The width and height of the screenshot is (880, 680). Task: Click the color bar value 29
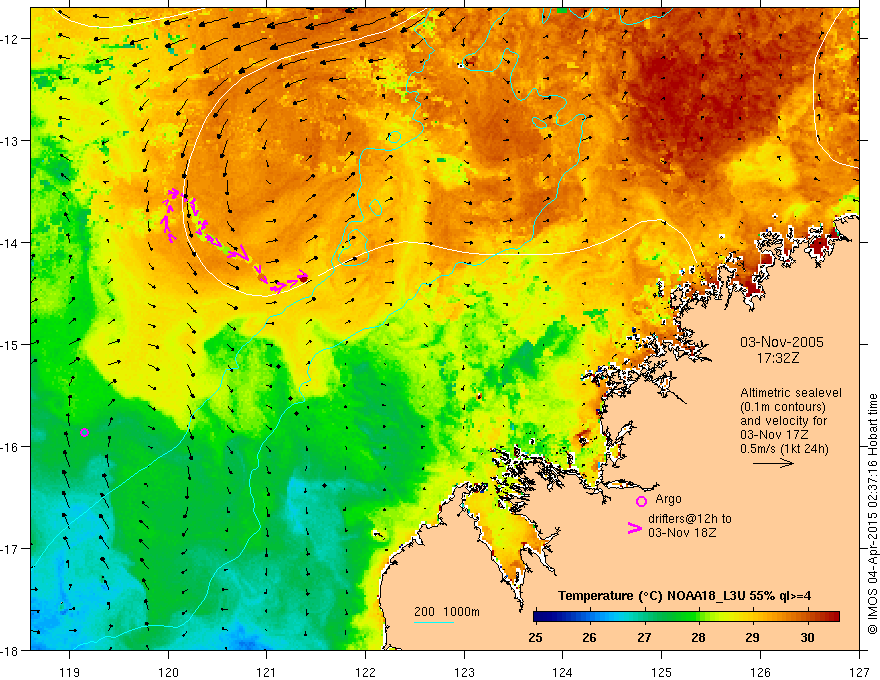753,637
